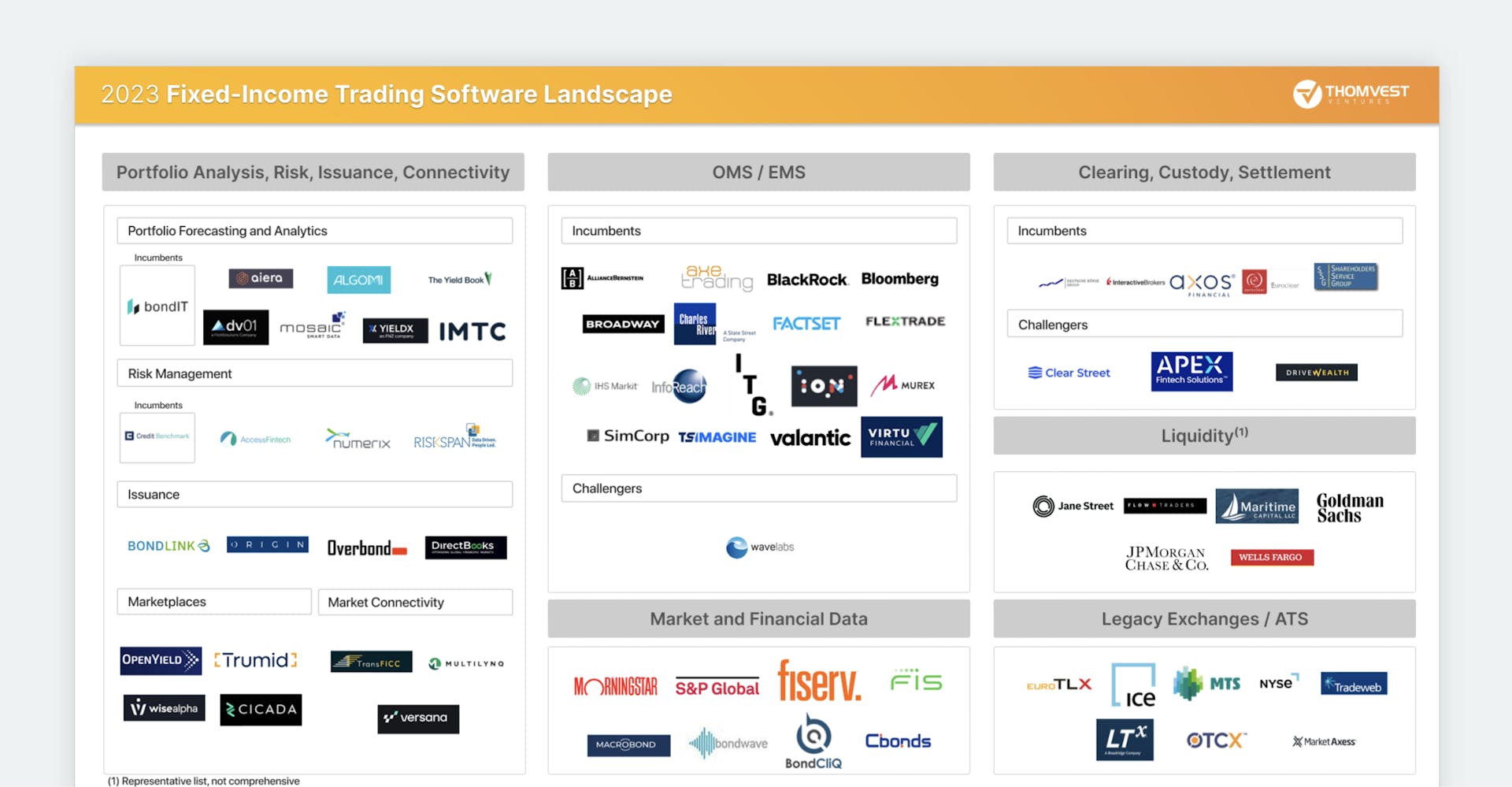Select the Clear Street logo
The height and width of the screenshot is (787, 1512).
pyautogui.click(x=1069, y=373)
